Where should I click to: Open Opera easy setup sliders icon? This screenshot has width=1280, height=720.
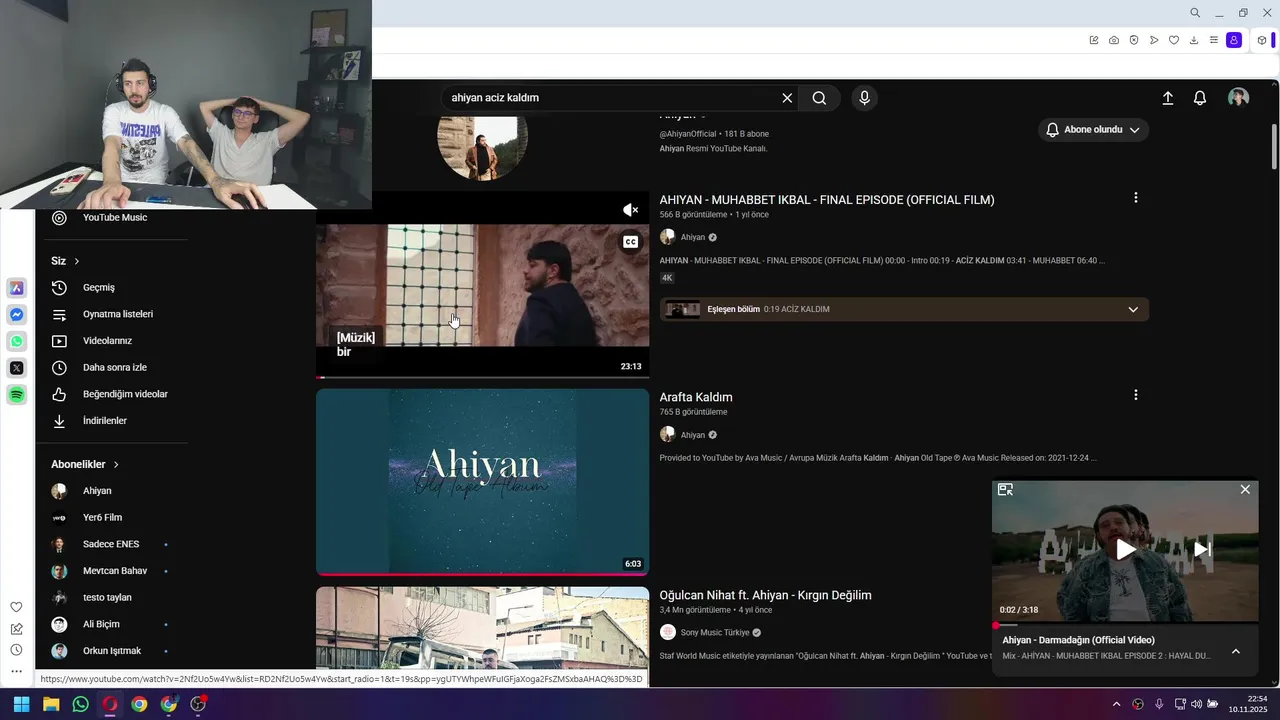(1214, 40)
